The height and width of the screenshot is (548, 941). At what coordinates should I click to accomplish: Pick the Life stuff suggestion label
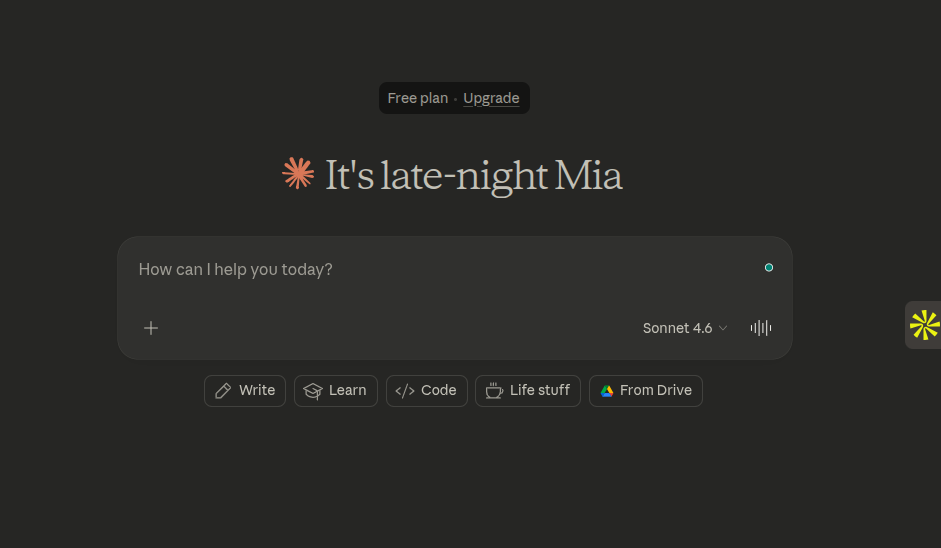tap(540, 391)
